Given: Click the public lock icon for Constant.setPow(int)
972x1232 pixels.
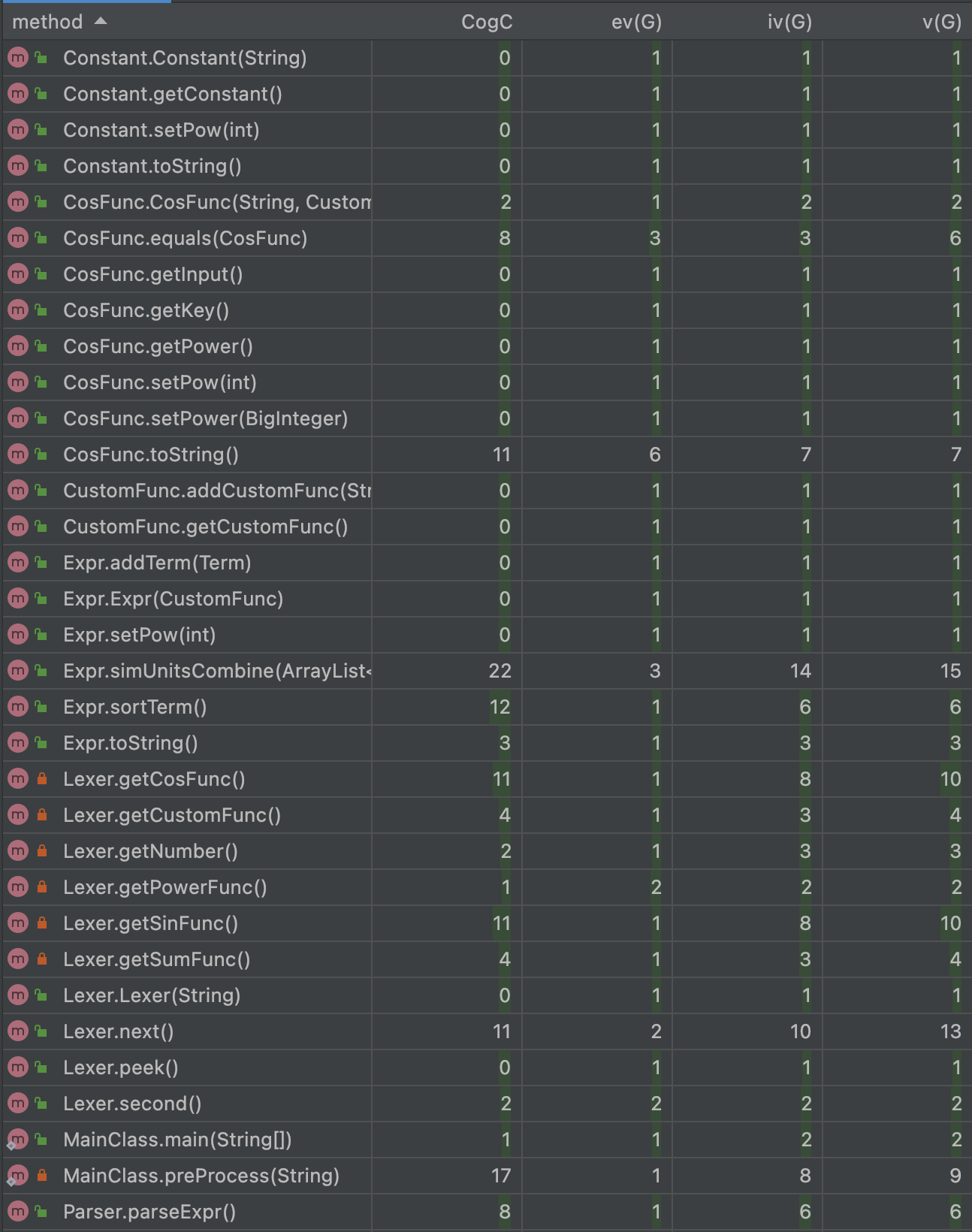Looking at the screenshot, I should coord(42,130).
